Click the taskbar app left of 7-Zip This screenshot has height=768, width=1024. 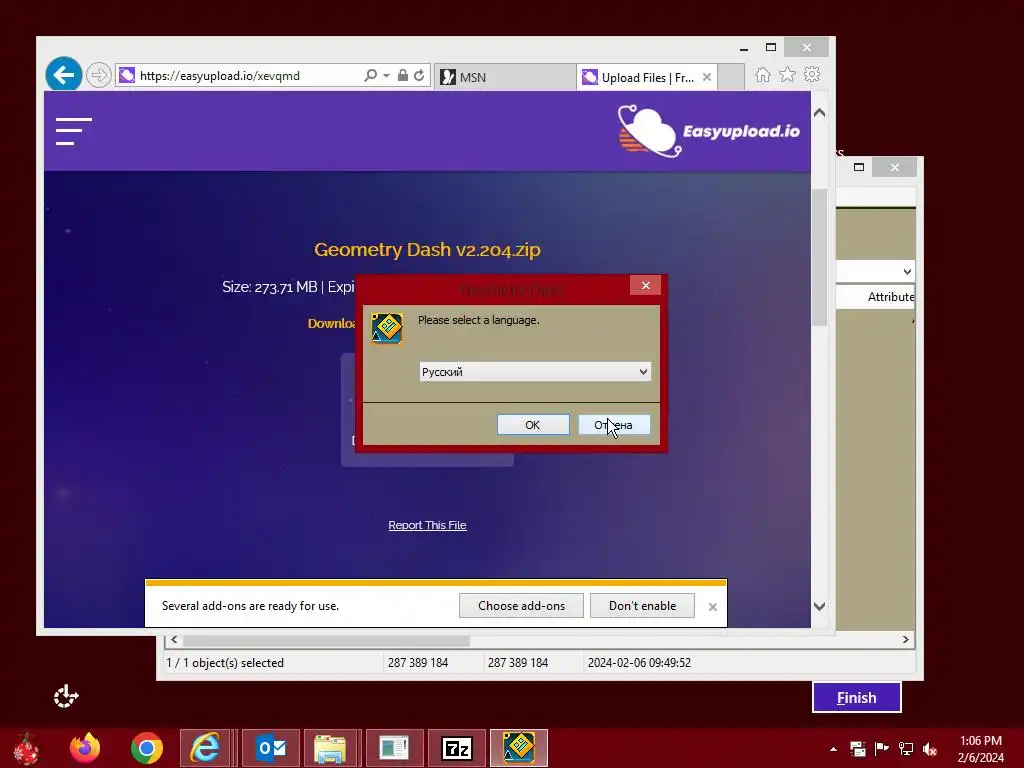[x=394, y=748]
